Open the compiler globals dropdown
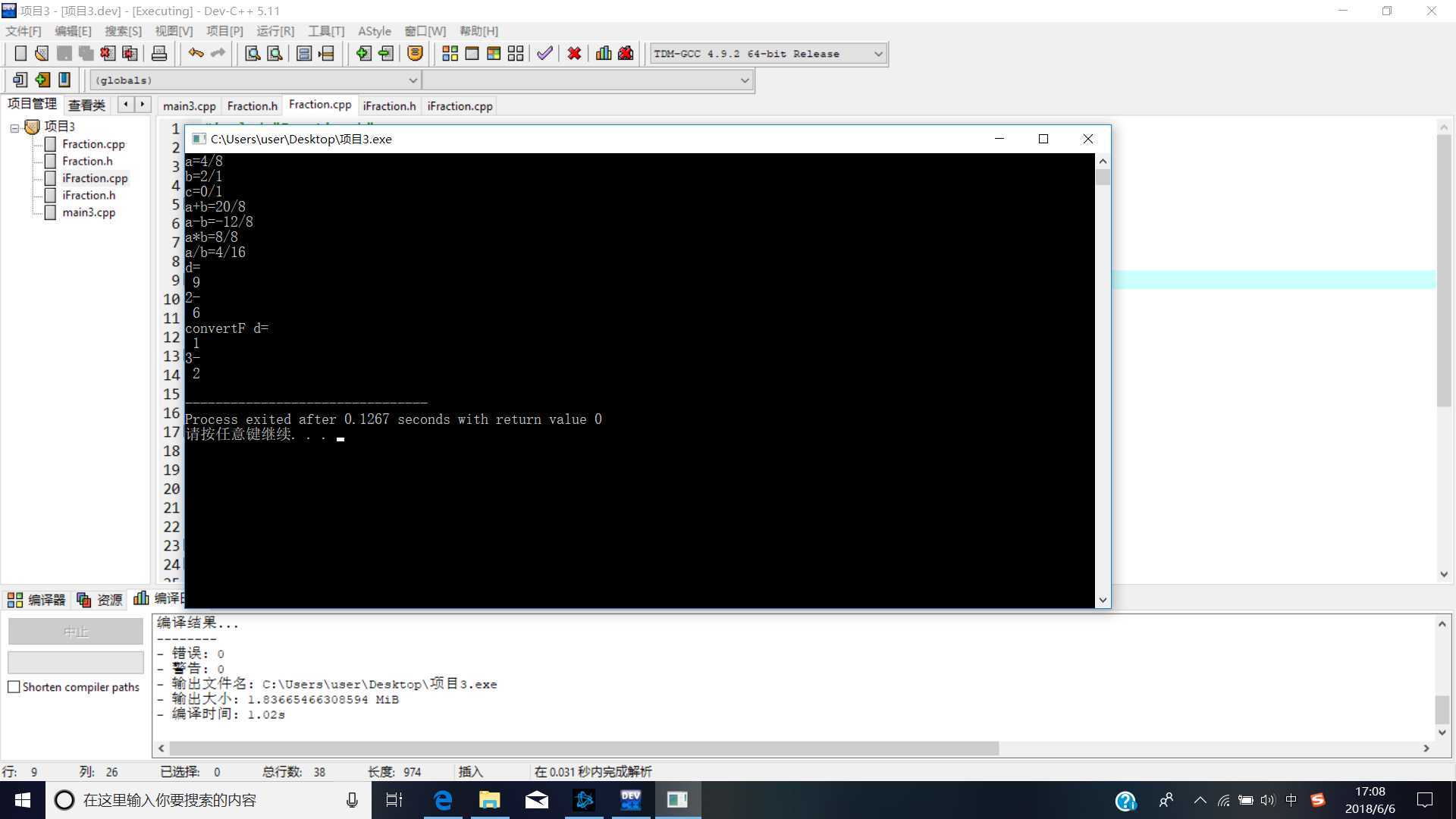1456x819 pixels. coord(255,80)
